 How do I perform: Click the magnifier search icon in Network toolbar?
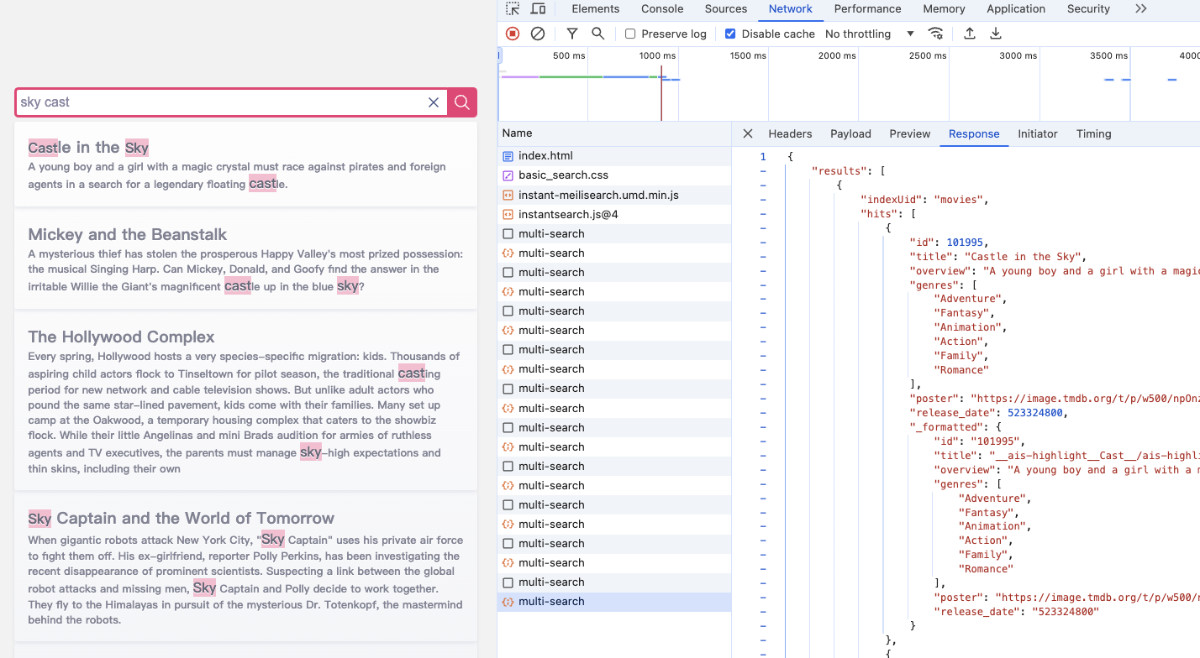tap(598, 34)
